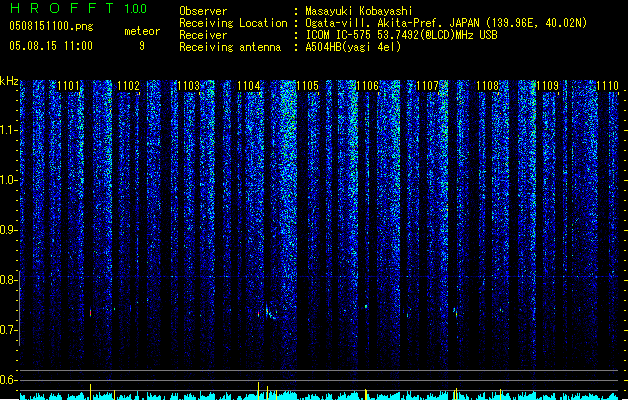Click the 1105 time marker
629x400 pixels.
click(308, 86)
